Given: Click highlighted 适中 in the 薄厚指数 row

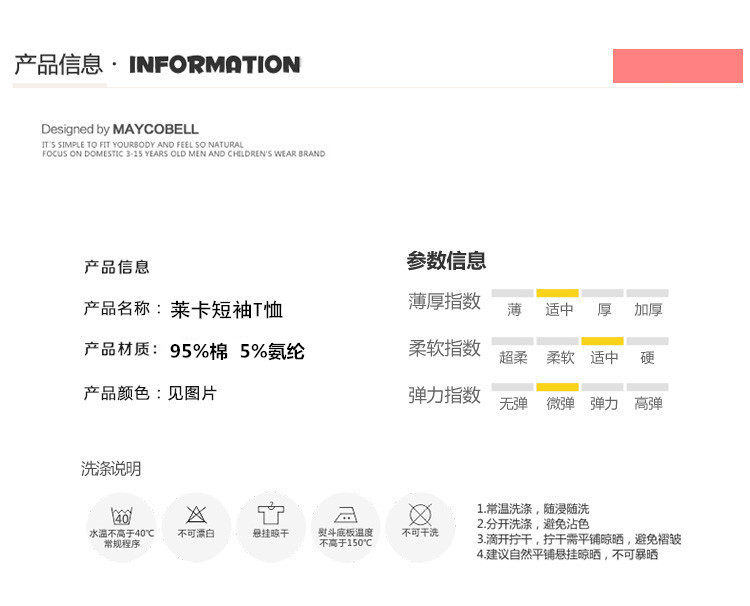Looking at the screenshot, I should (559, 309).
